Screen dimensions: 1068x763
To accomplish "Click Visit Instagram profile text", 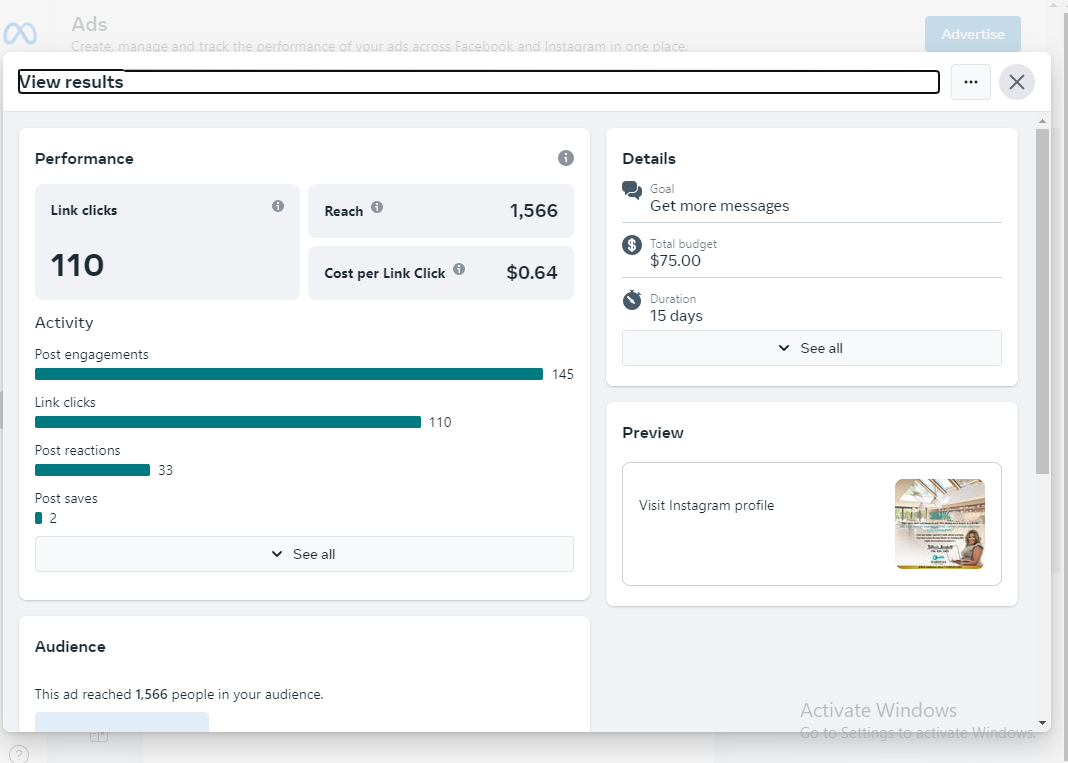I will [706, 505].
